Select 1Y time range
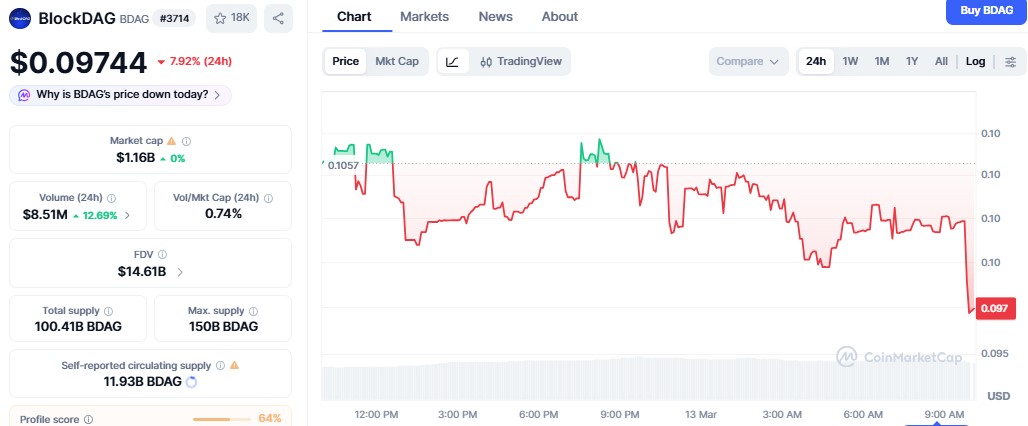Viewport: 1028px width, 426px height. tap(912, 62)
